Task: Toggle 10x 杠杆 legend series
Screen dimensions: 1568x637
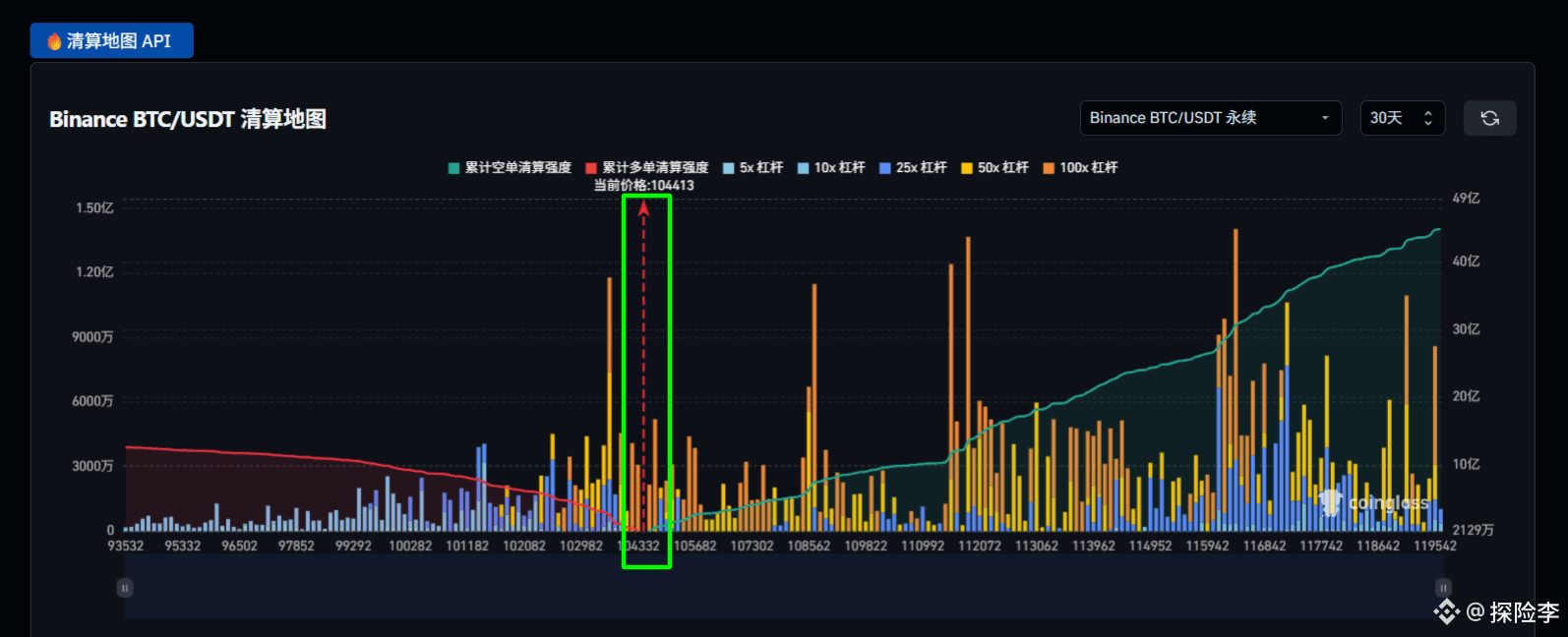Action: tap(831, 168)
